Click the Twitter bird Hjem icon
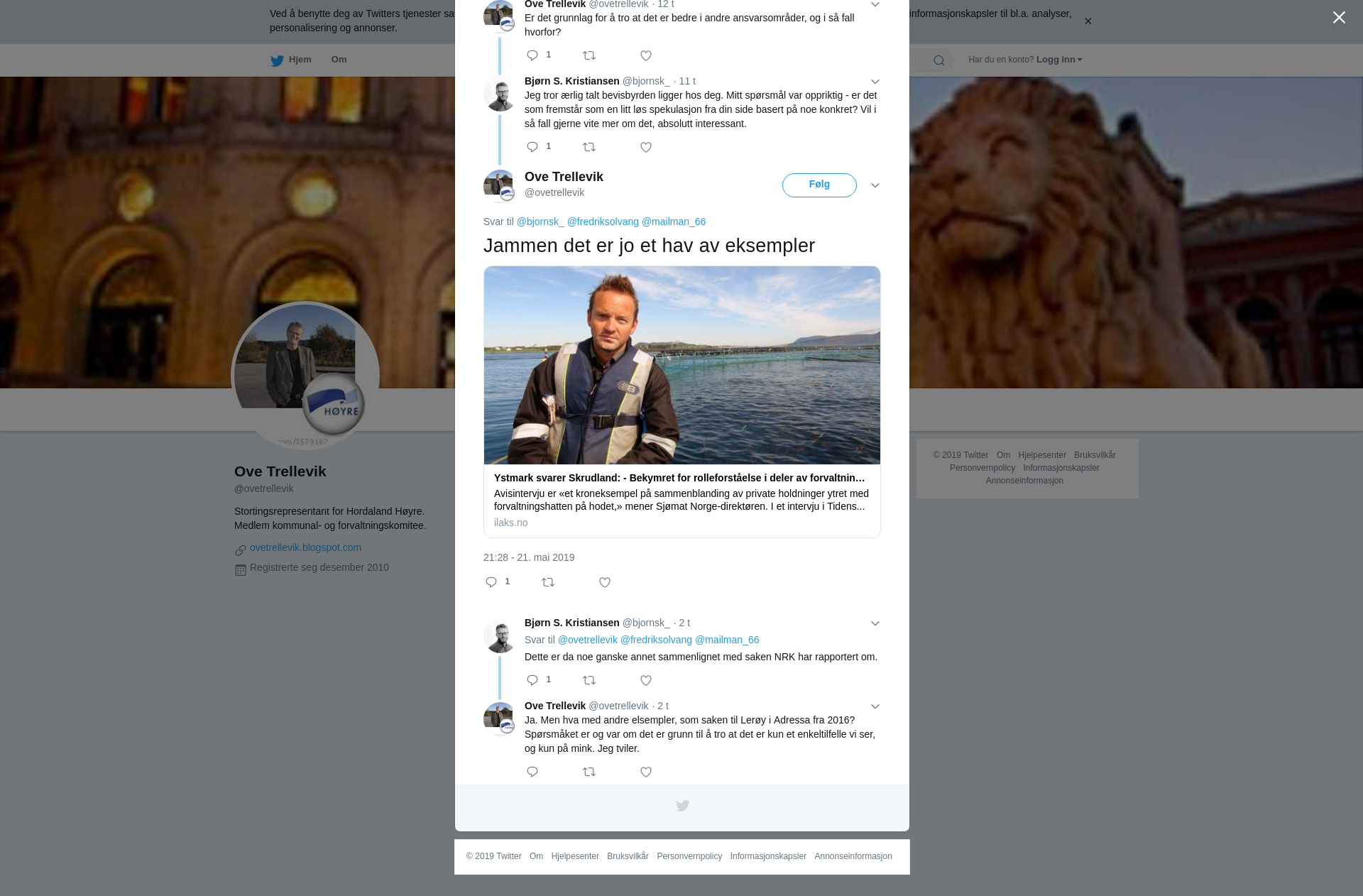 pos(278,60)
